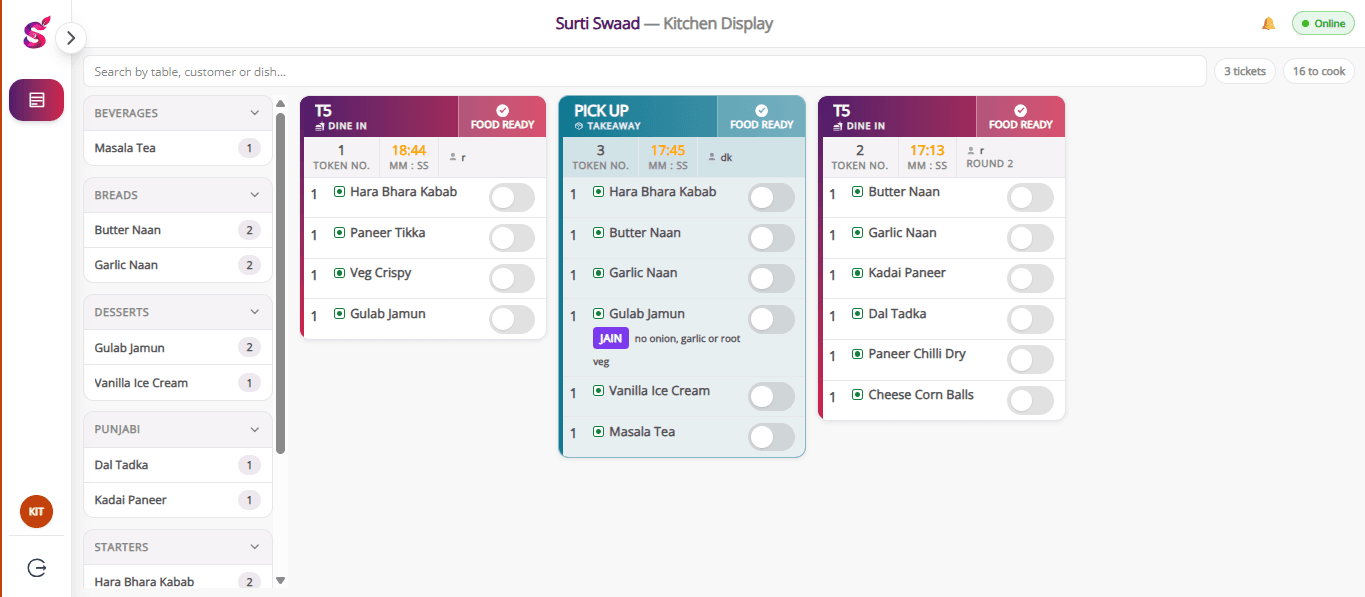
Task: Click the scroll-up arrow of category list
Action: click(x=281, y=102)
